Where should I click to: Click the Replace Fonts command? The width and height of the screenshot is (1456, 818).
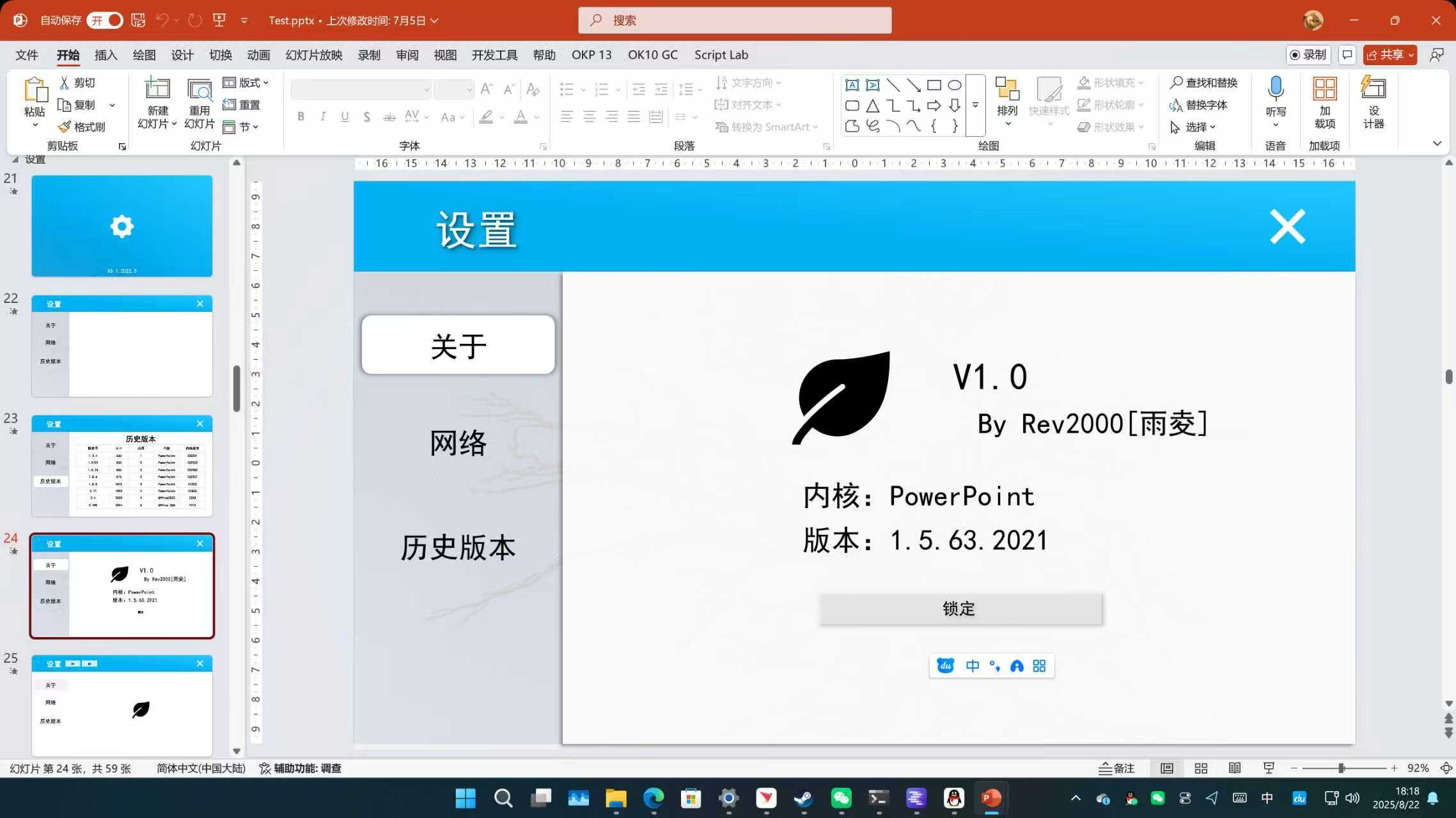coord(1198,105)
